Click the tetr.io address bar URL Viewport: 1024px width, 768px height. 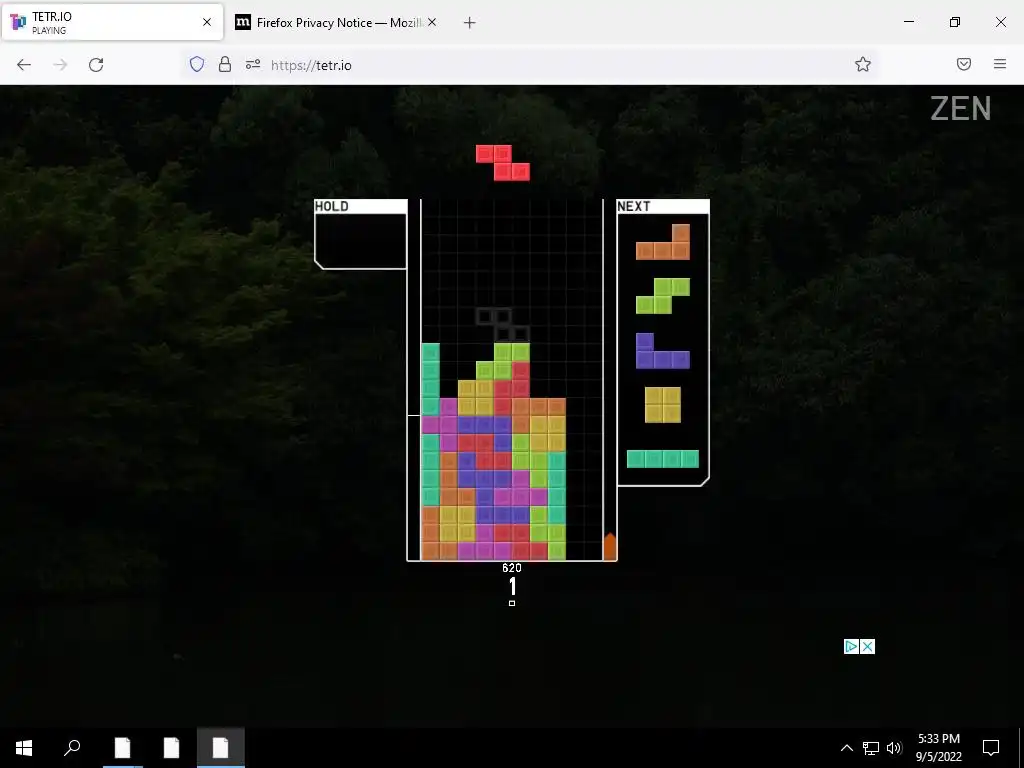pos(311,65)
